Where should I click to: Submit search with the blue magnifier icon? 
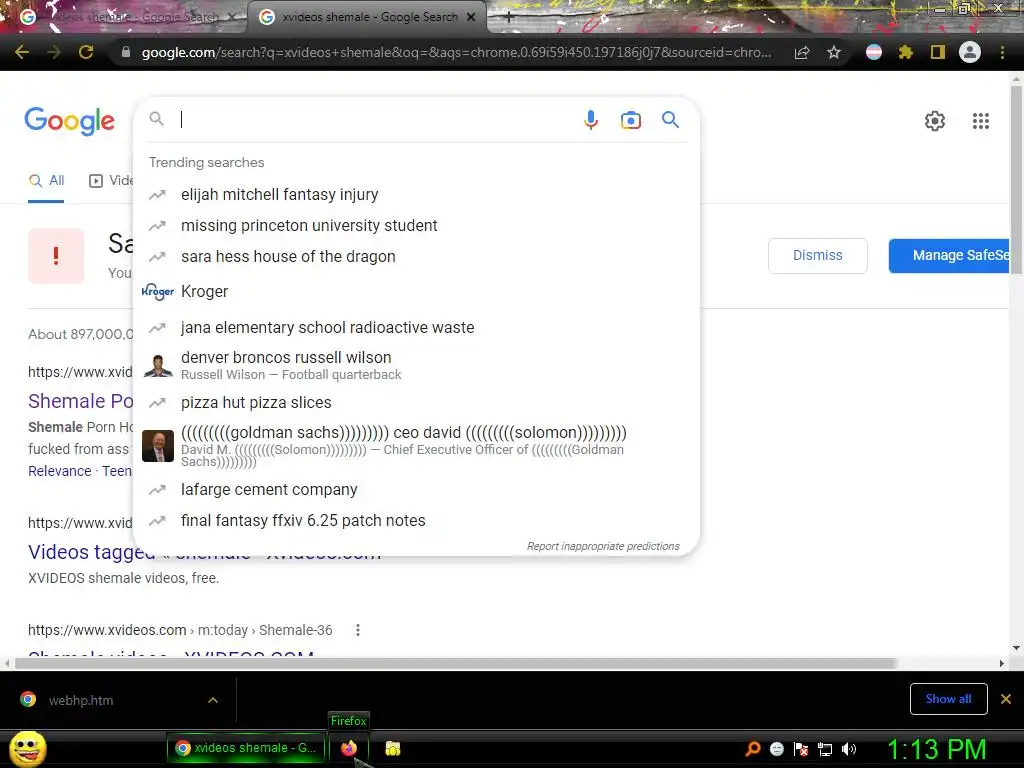(x=670, y=120)
